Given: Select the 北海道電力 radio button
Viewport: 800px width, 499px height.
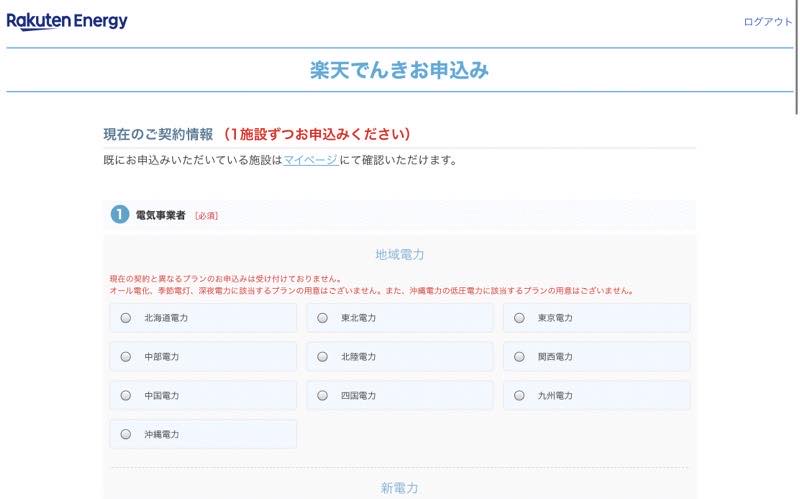Looking at the screenshot, I should pos(126,318).
